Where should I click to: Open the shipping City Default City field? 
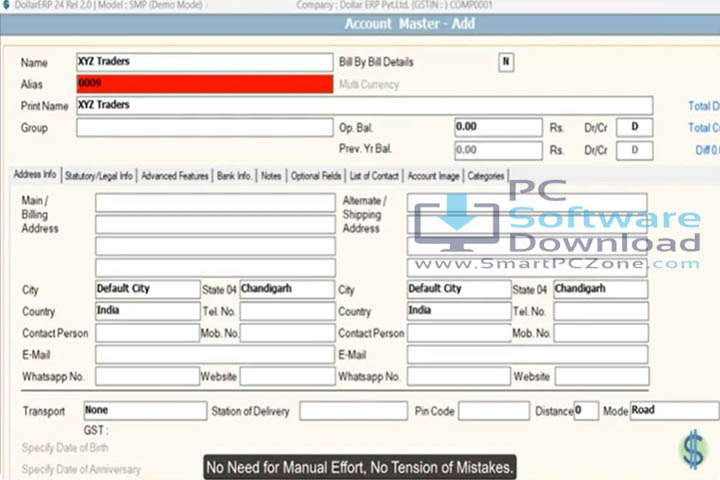point(459,289)
